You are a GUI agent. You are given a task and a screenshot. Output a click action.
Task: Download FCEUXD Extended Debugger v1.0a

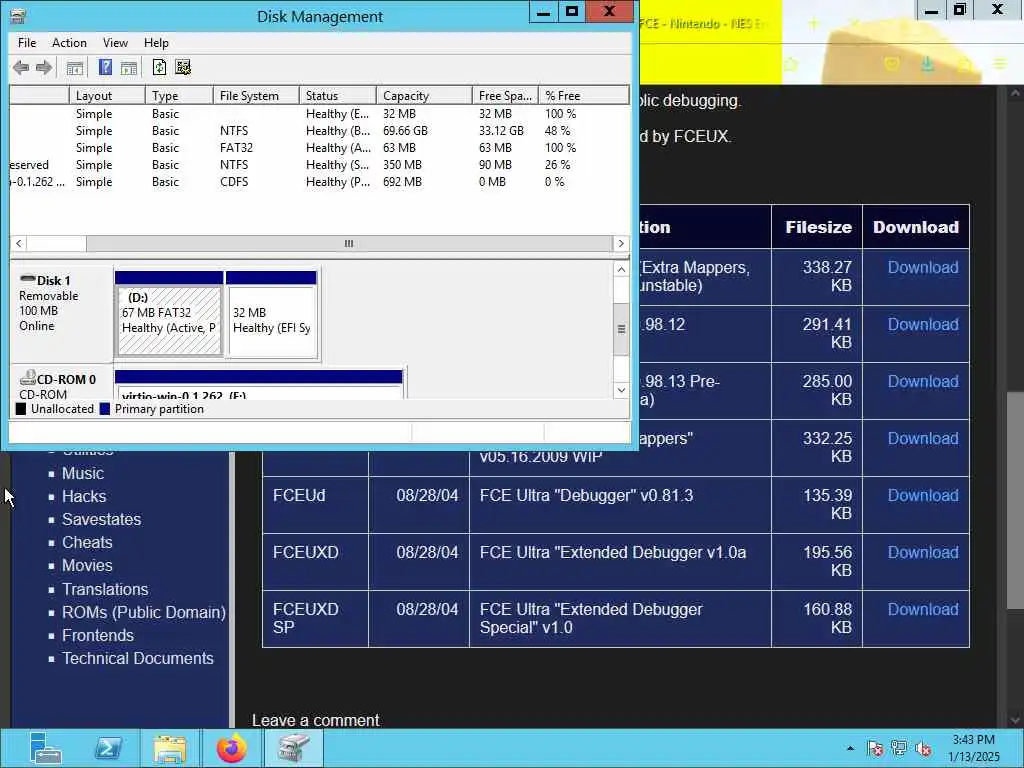tap(923, 552)
